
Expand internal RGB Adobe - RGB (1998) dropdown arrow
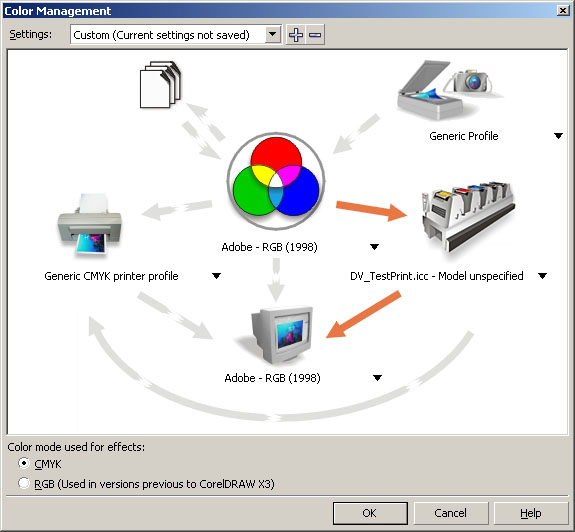[374, 247]
